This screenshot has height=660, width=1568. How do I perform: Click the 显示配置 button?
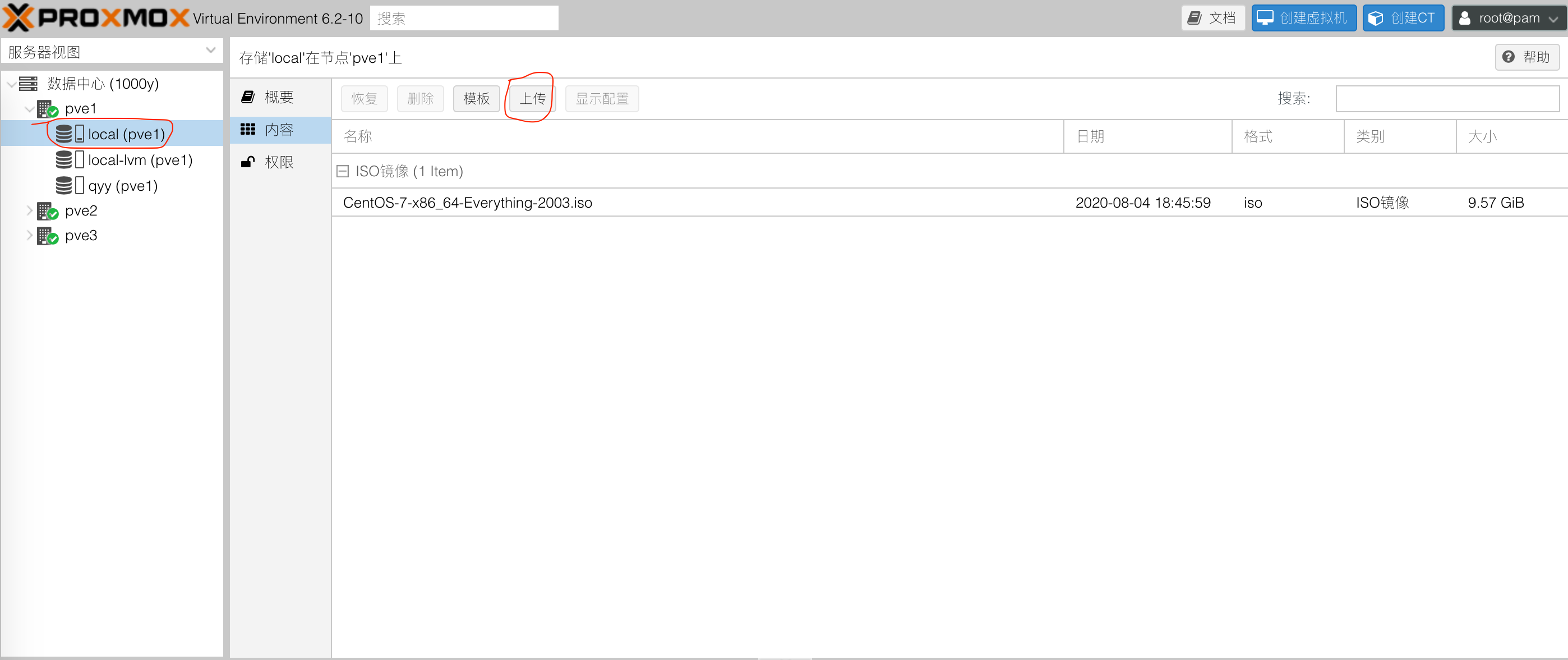tap(602, 99)
